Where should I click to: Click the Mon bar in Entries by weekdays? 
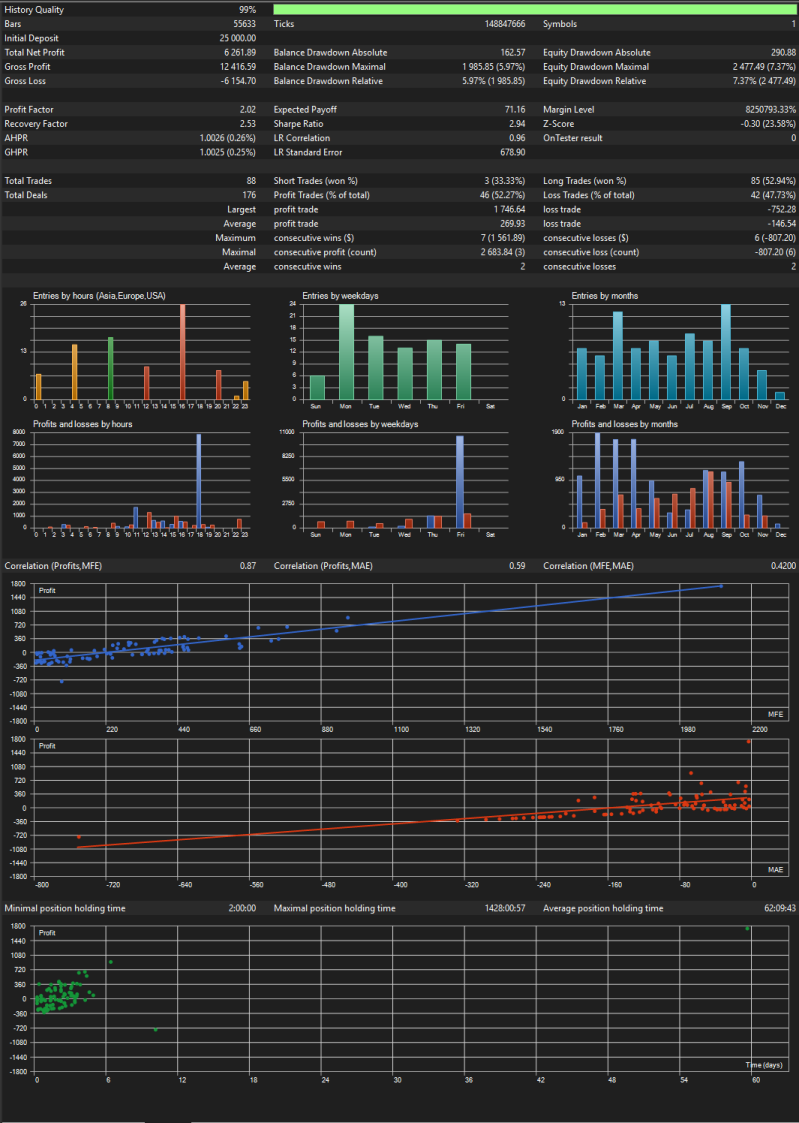(x=346, y=352)
